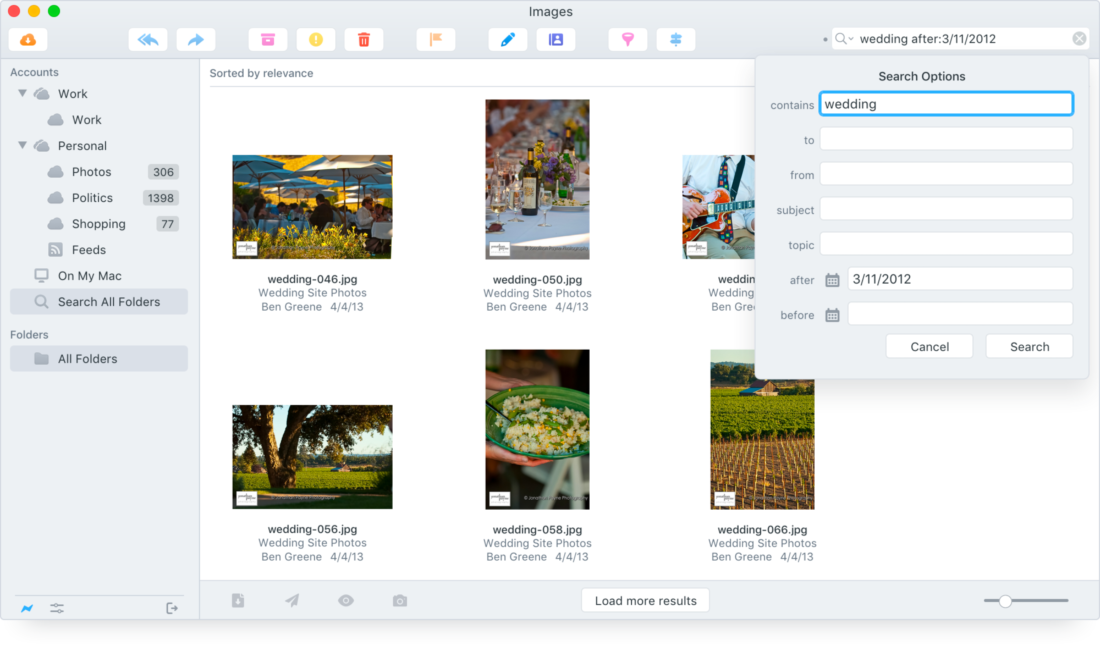
Task: Mark as spam with the yellow exclamation icon
Action: tap(316, 39)
